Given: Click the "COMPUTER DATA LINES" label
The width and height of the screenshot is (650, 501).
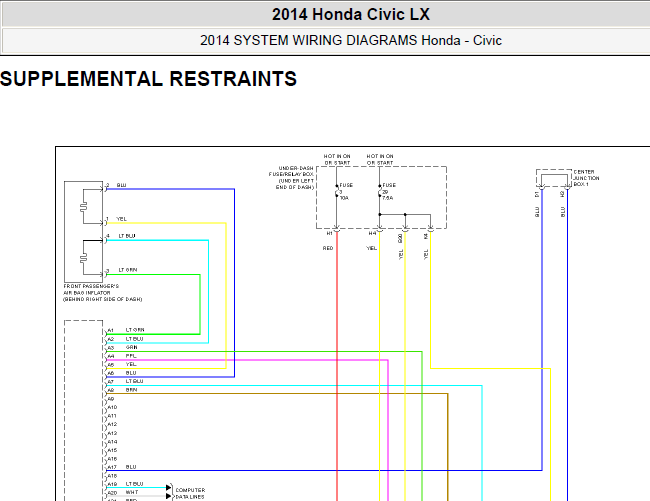Looking at the screenshot, I should 190,493.
